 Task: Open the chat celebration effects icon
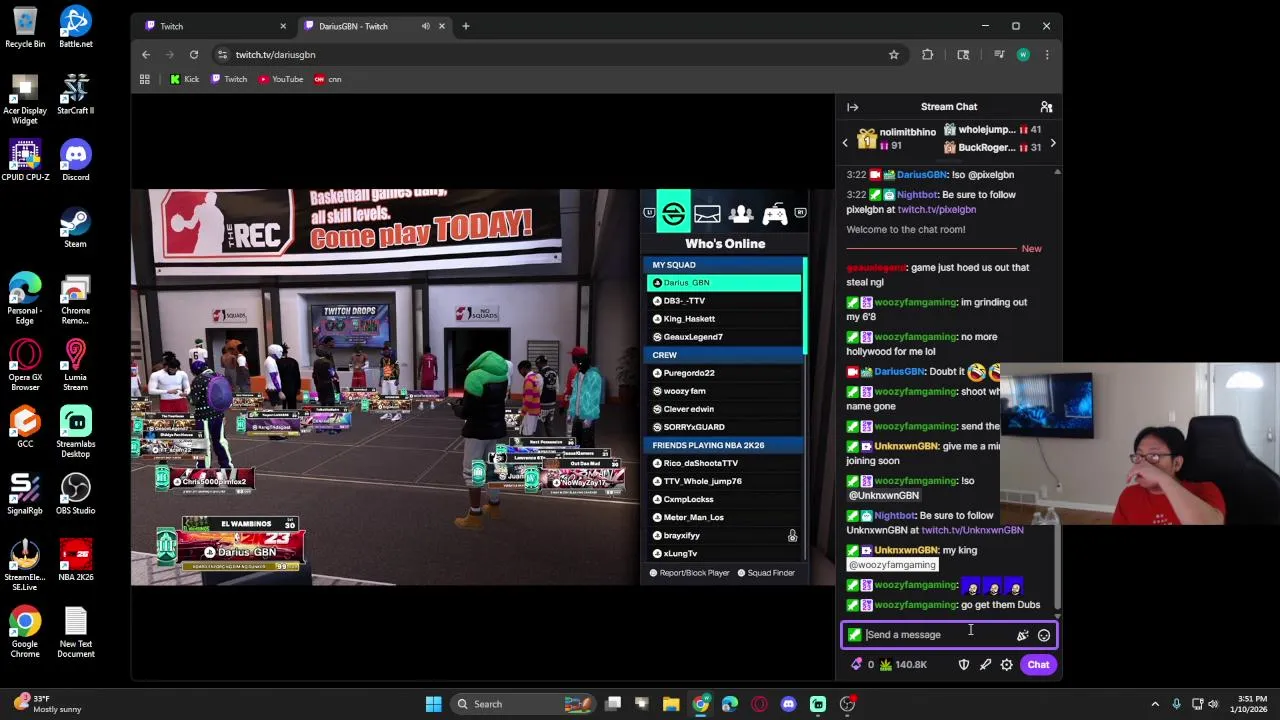pos(1022,635)
